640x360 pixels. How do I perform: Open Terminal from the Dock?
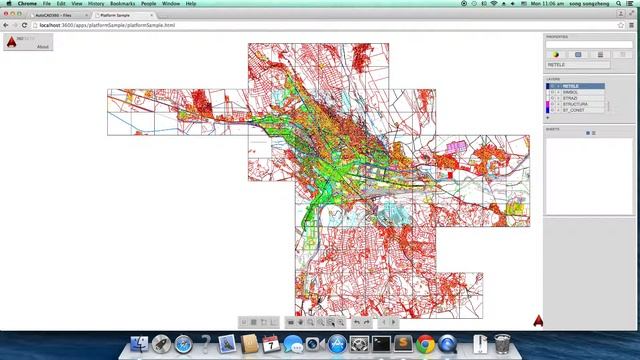point(381,344)
